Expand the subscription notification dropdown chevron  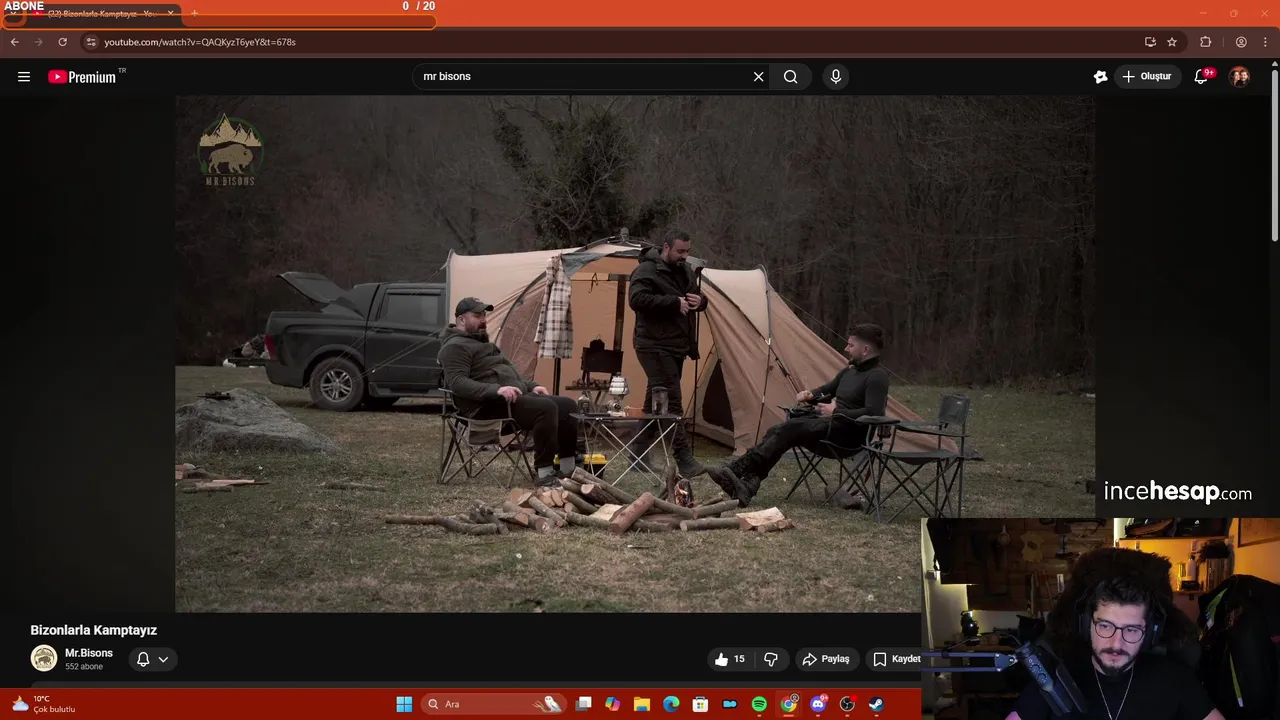tap(163, 659)
